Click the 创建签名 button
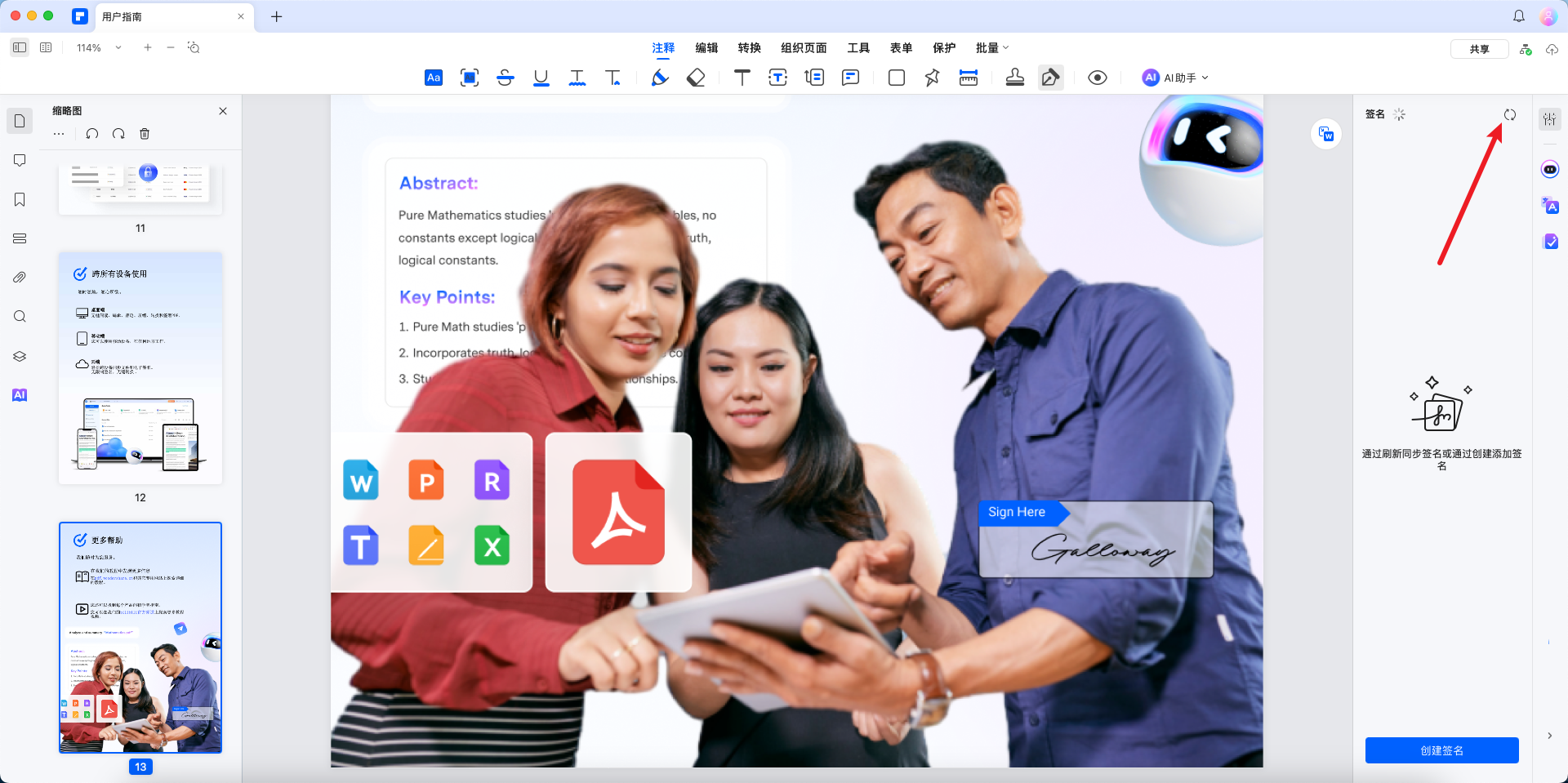The height and width of the screenshot is (783, 1568). (1441, 750)
